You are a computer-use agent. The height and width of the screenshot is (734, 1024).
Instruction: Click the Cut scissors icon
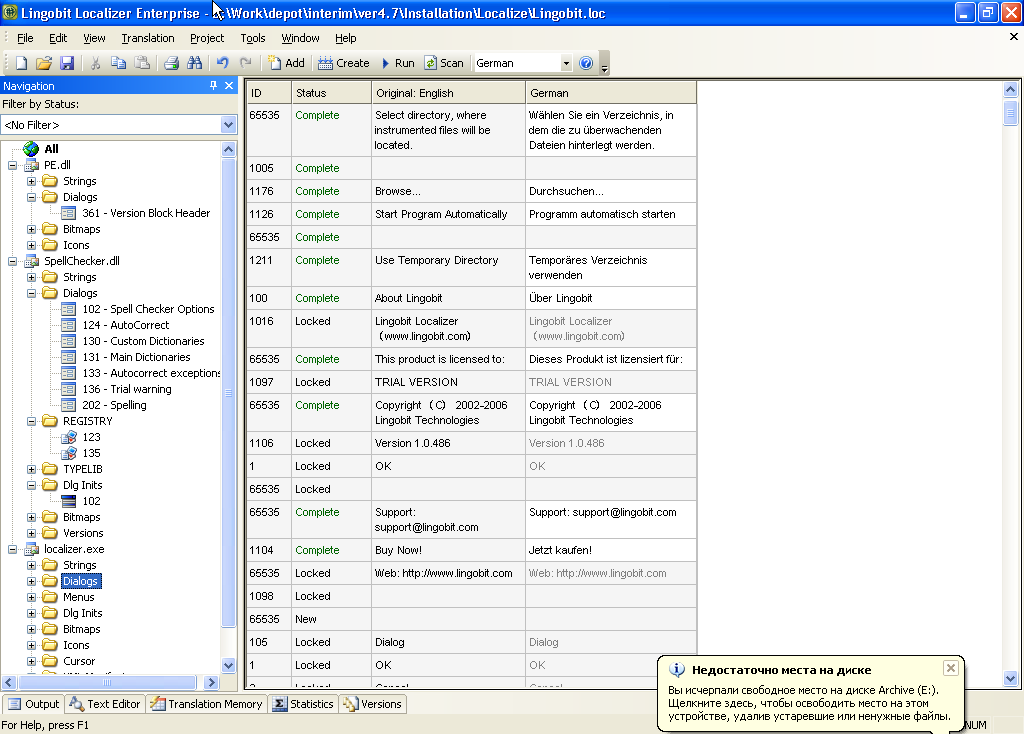tap(95, 63)
